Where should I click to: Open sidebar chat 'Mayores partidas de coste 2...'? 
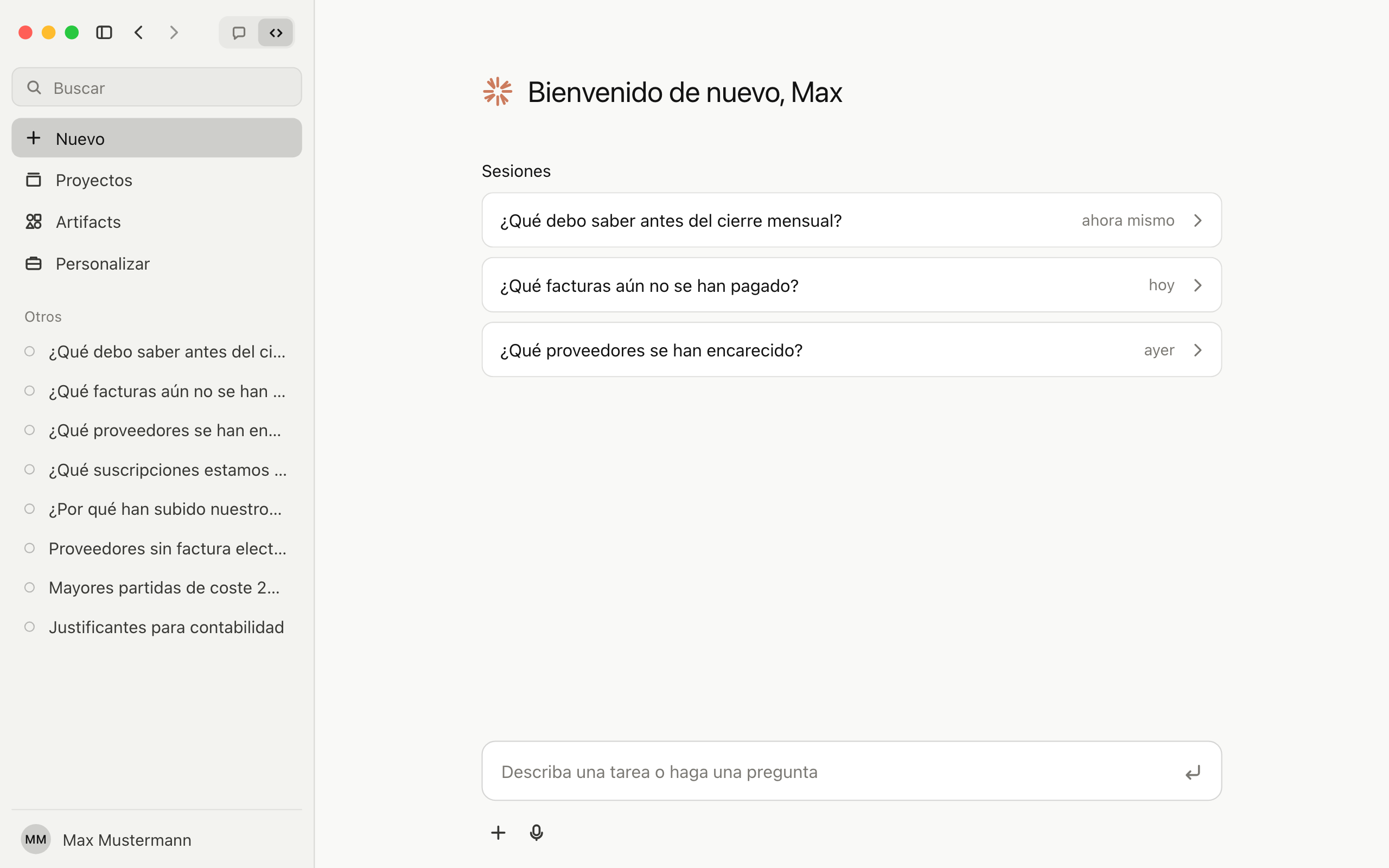coord(157,588)
